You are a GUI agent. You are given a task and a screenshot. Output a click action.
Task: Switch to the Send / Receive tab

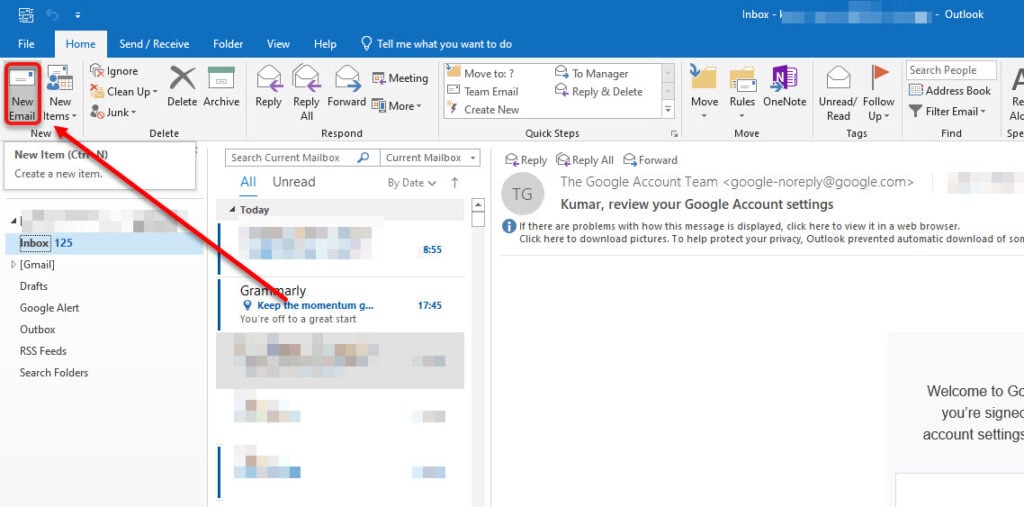[x=154, y=44]
